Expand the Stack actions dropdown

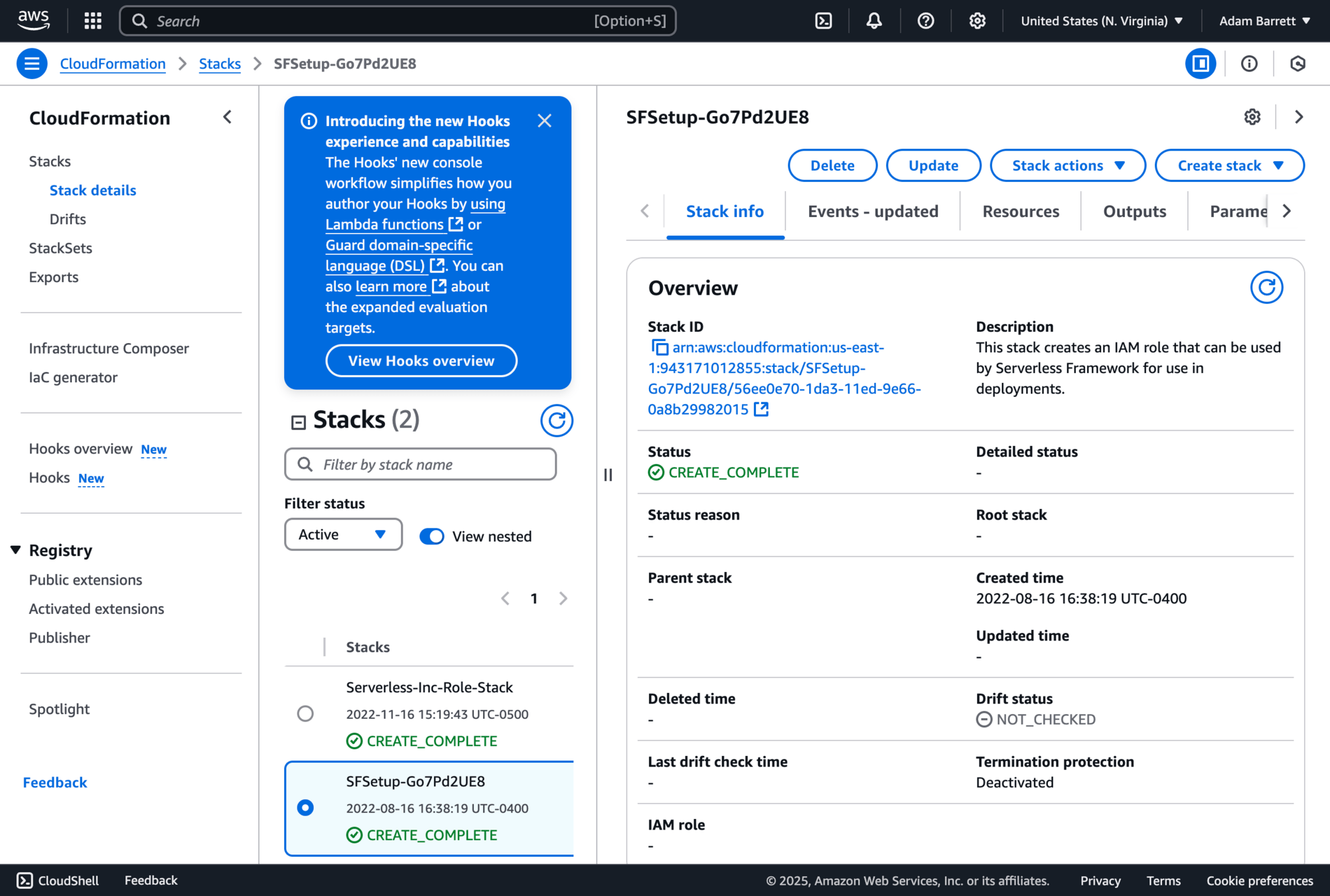1067,165
